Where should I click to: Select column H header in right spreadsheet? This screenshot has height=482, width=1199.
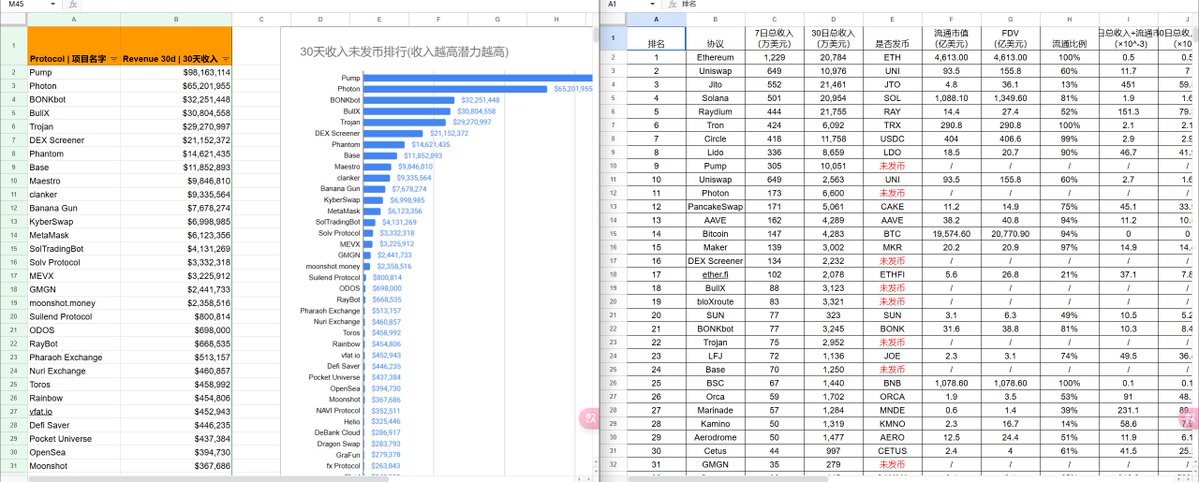1069,18
